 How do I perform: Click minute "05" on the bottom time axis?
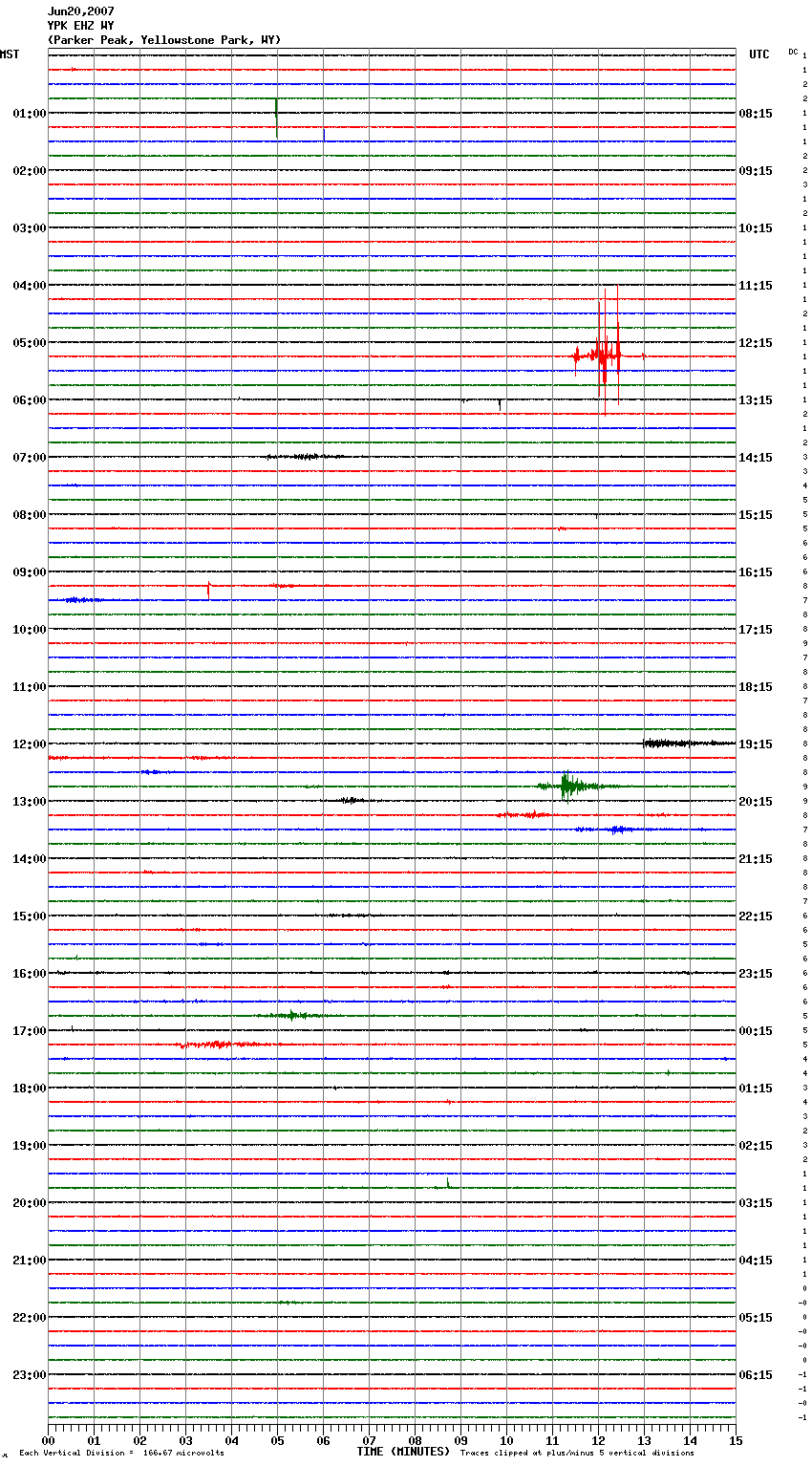click(x=277, y=1440)
